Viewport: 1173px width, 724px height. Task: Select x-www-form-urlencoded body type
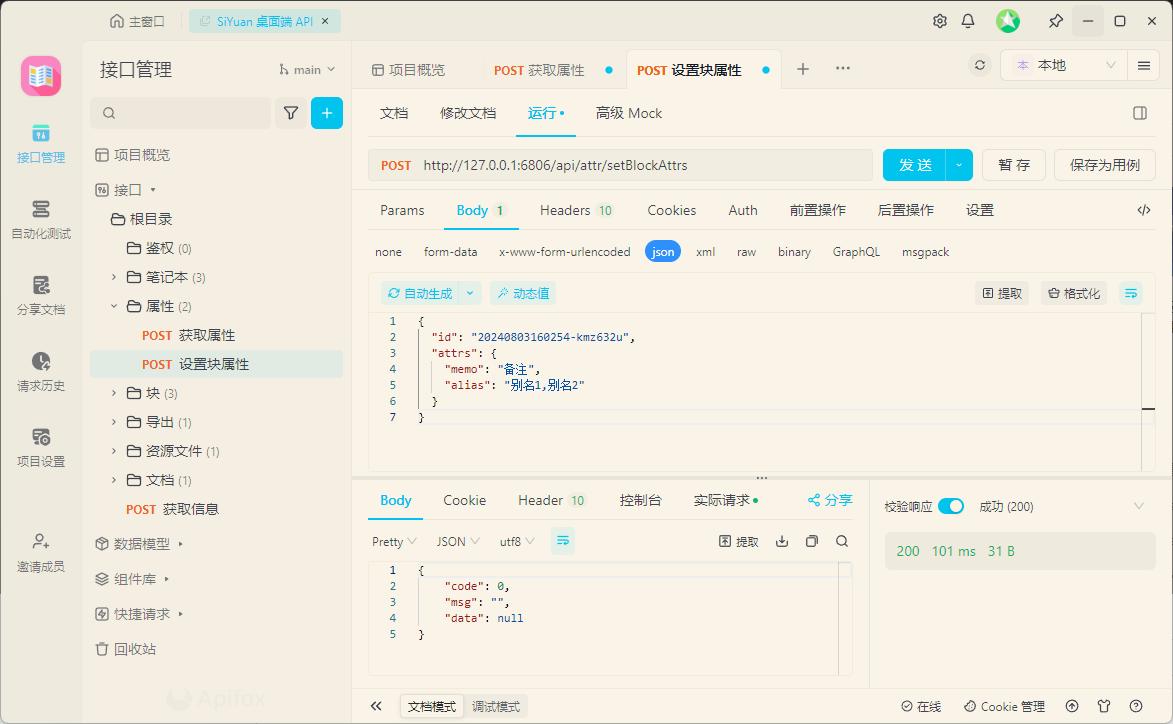point(565,252)
